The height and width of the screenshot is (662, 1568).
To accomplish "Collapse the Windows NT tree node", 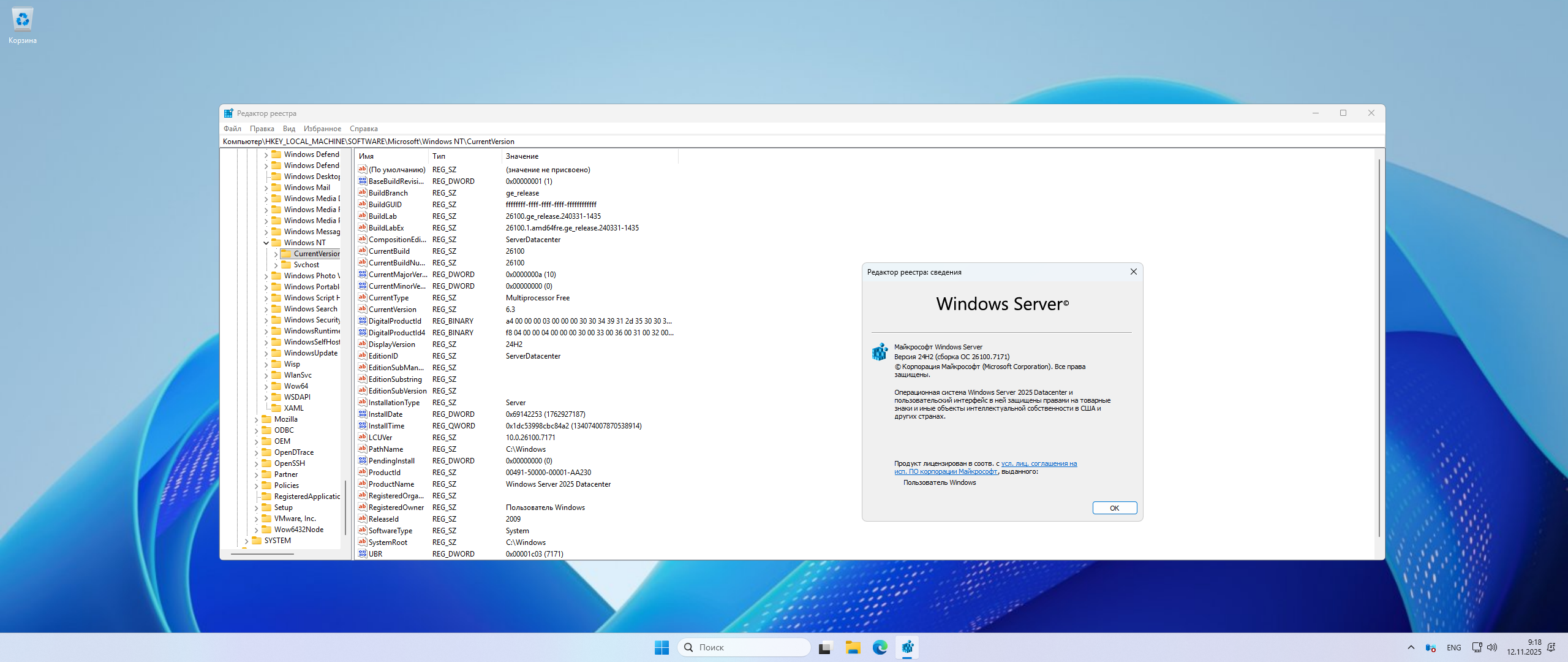I will click(x=266, y=243).
